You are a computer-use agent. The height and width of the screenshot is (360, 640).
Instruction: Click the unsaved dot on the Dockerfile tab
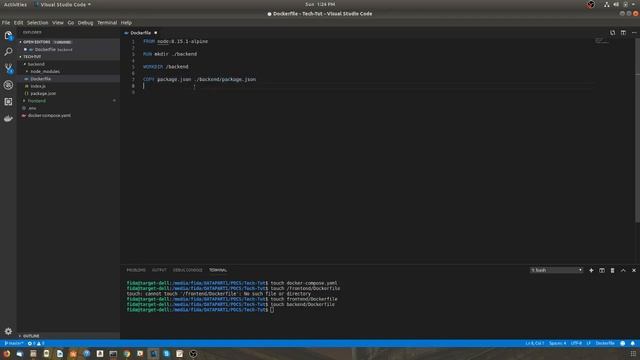point(156,33)
